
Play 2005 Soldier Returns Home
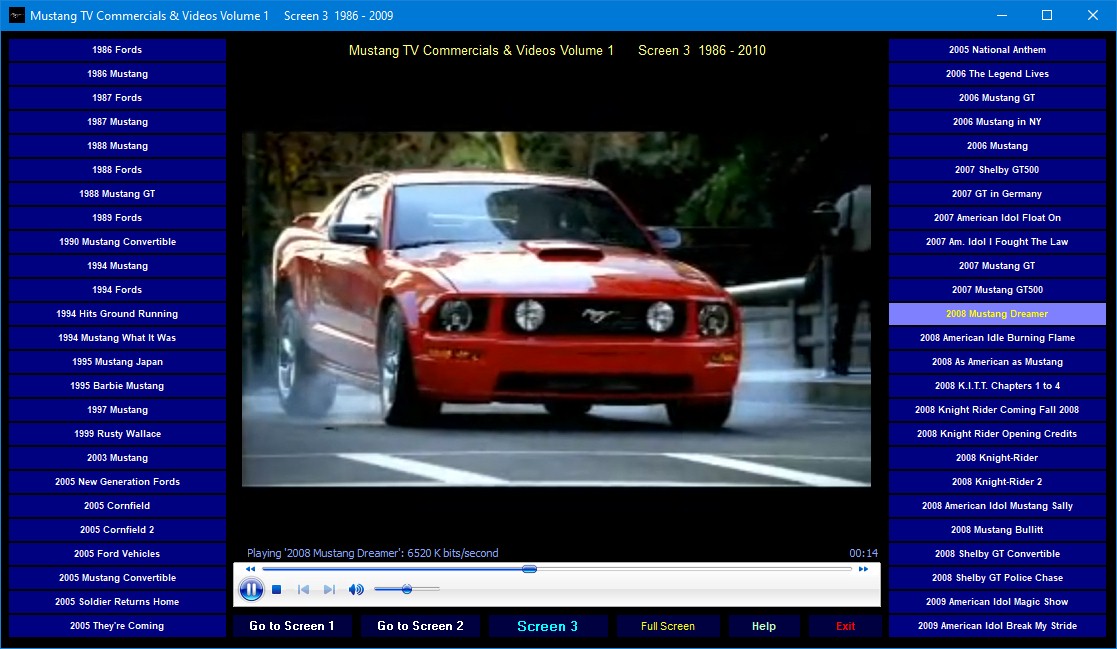tap(118, 602)
